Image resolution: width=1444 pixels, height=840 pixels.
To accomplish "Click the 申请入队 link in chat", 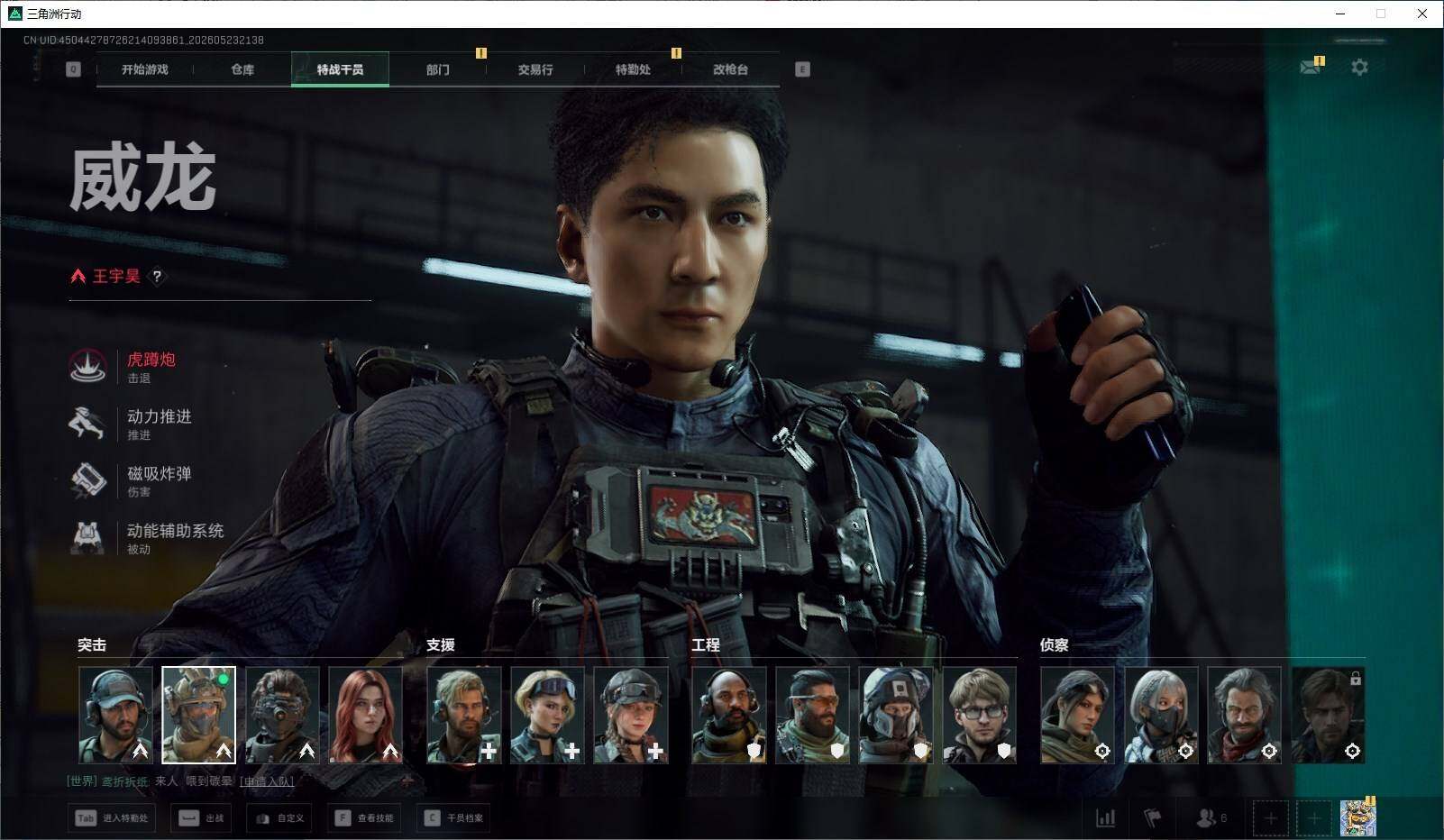I will coord(267,781).
